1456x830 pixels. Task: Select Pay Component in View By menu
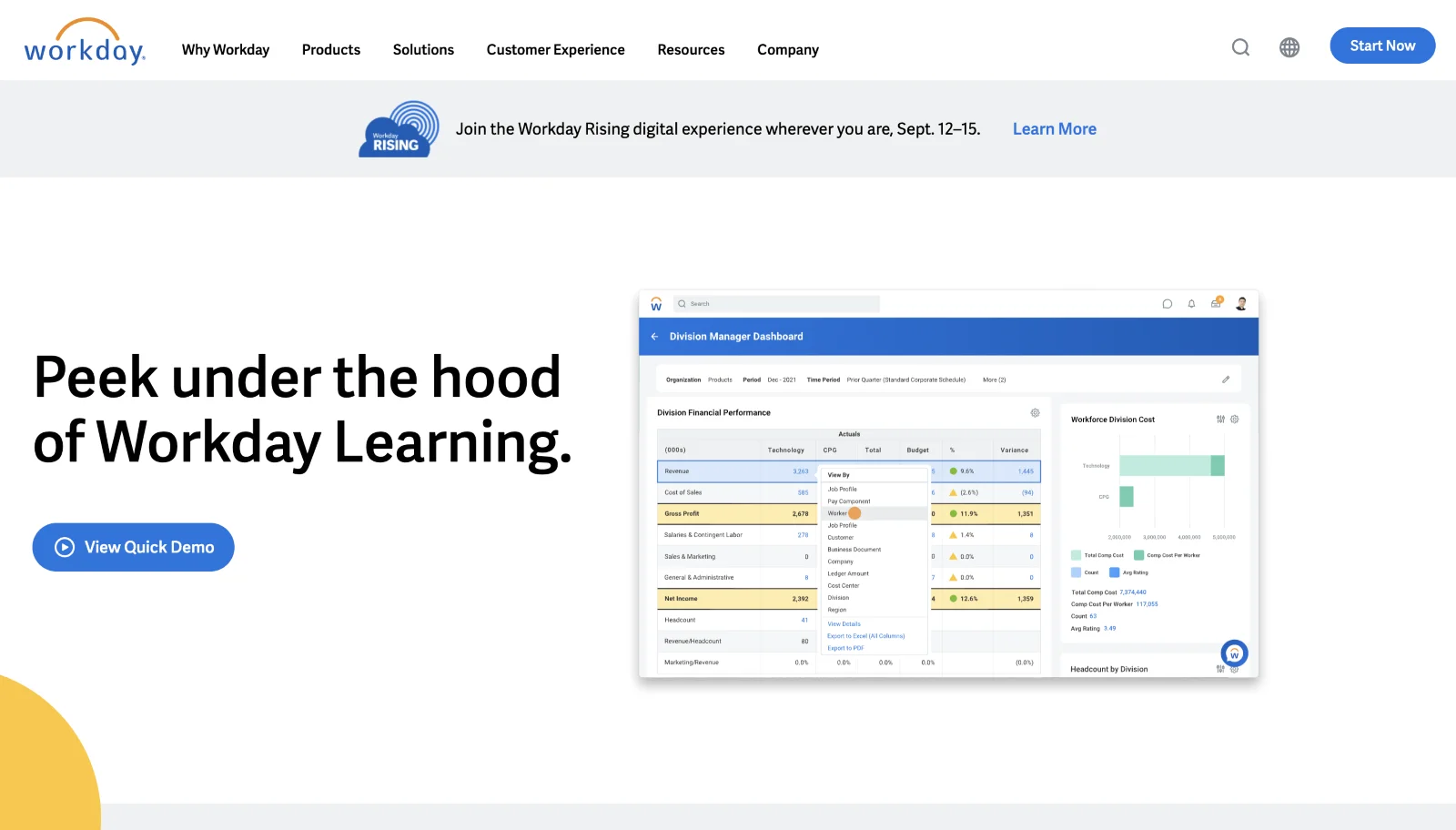(x=849, y=501)
